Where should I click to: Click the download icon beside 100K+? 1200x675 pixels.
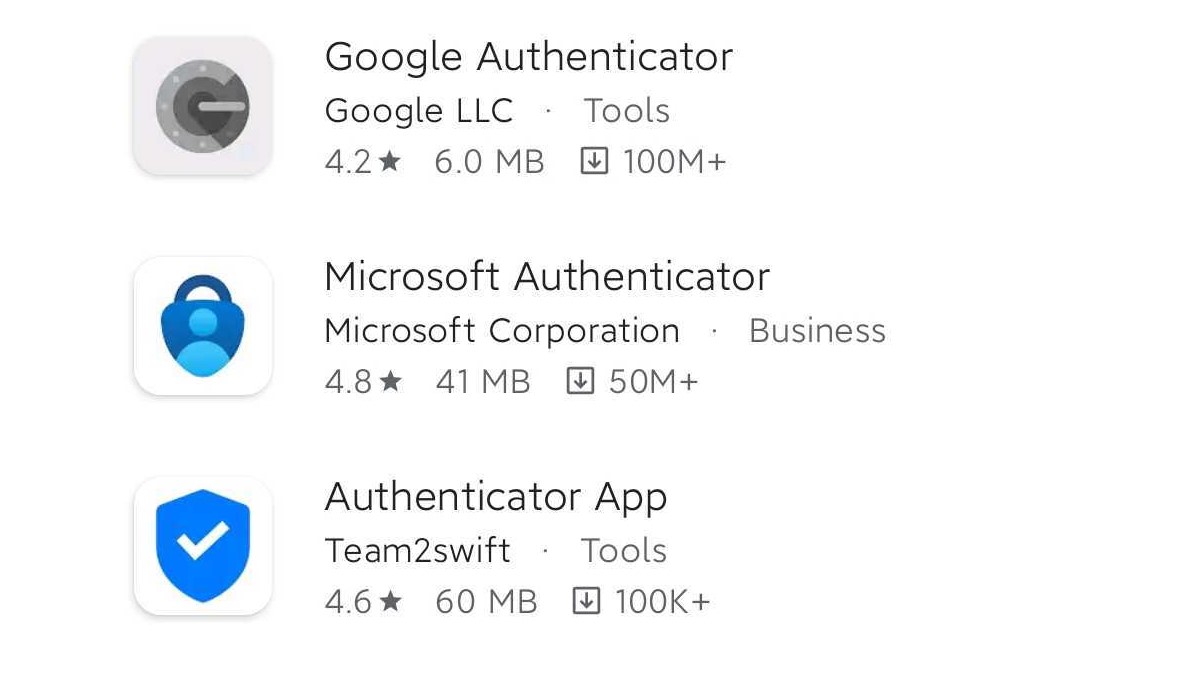click(x=586, y=601)
